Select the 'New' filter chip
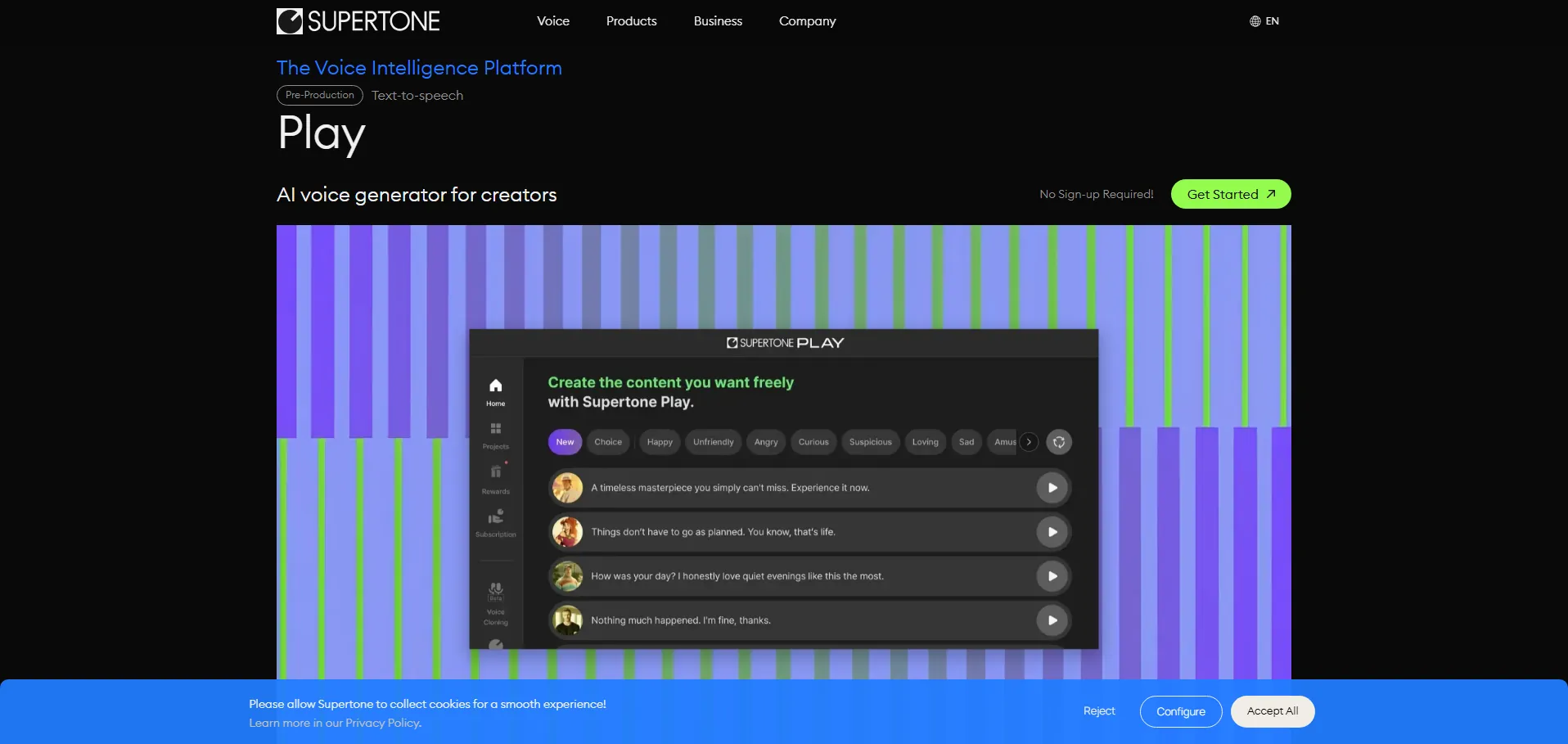 (x=565, y=442)
